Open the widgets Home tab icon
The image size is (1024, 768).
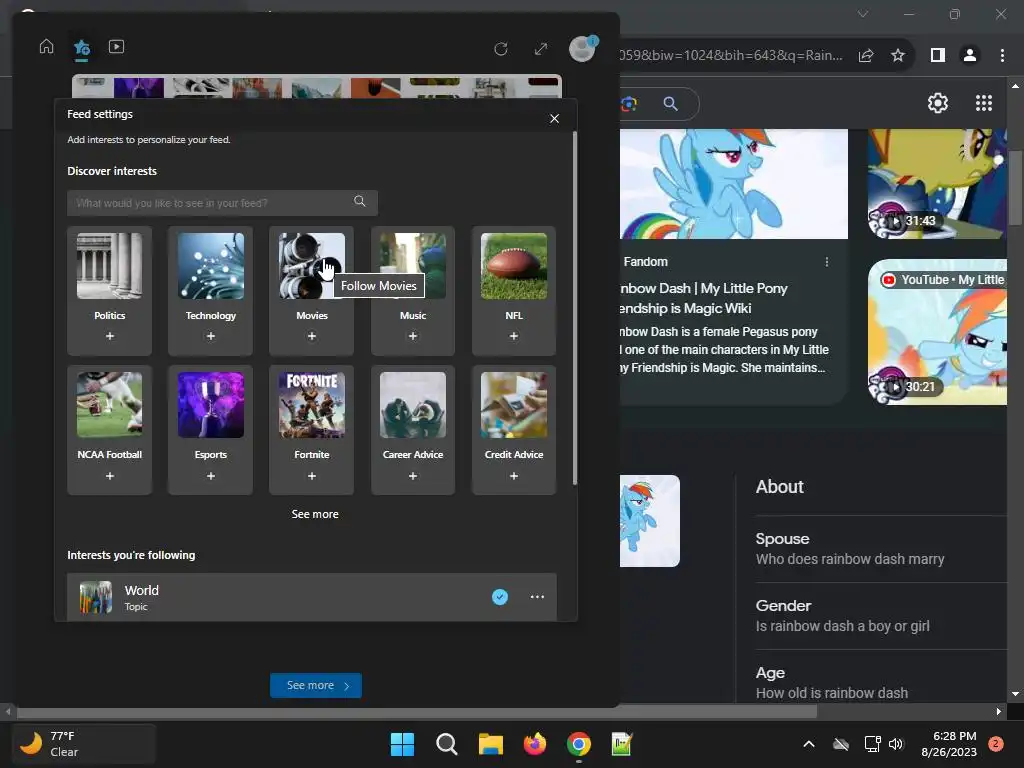point(46,47)
